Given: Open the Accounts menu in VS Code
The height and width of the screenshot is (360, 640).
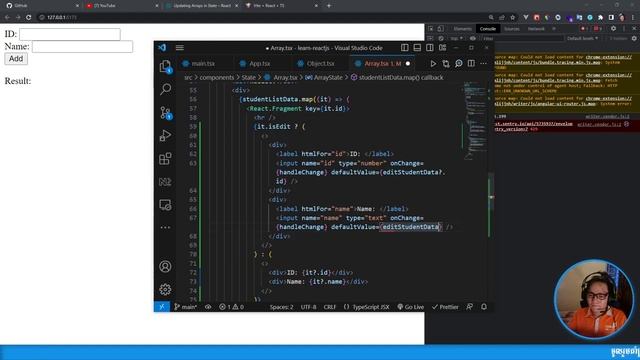Looking at the screenshot, I should coord(165,267).
